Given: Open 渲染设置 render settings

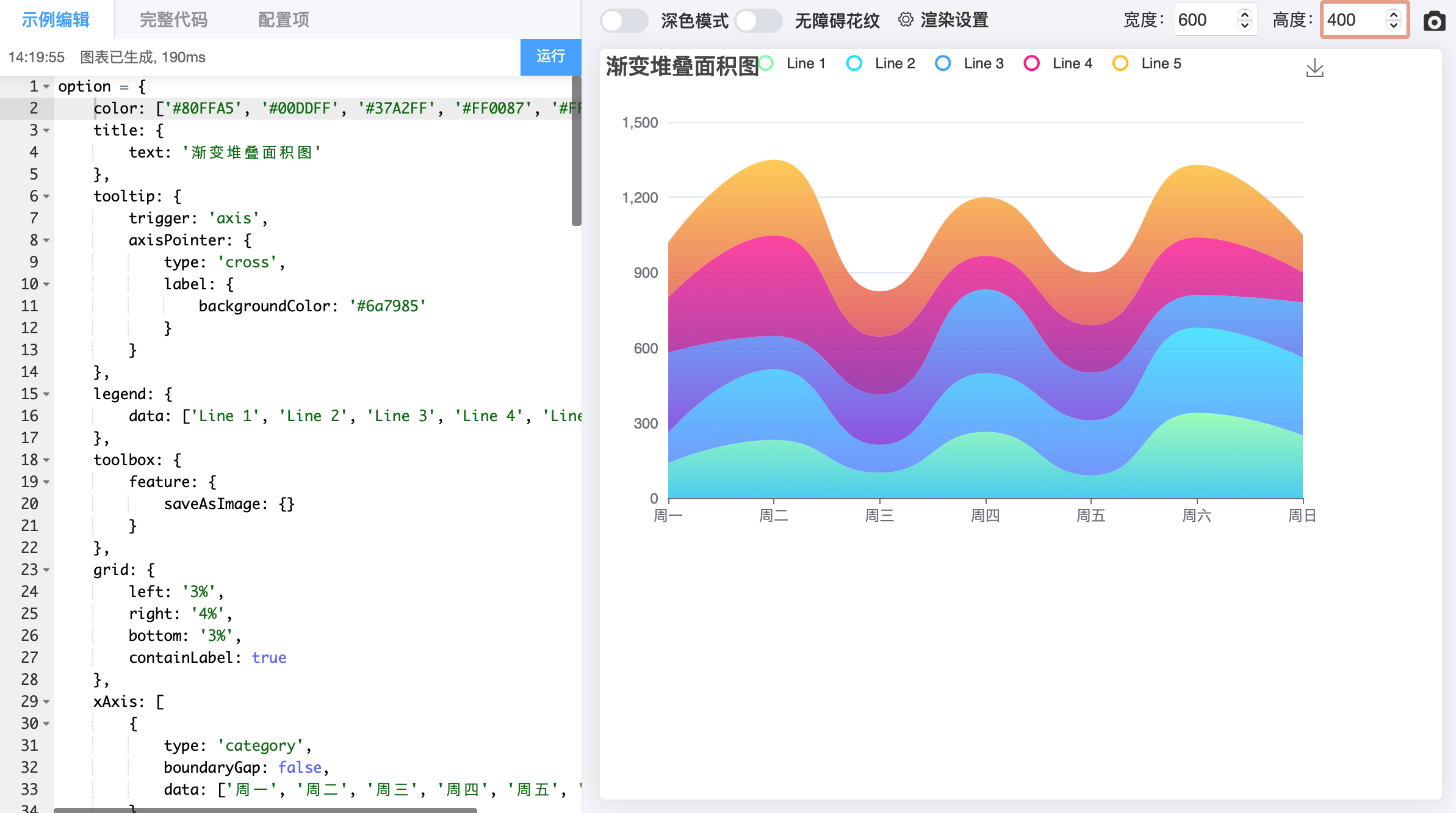Looking at the screenshot, I should click(x=954, y=20).
